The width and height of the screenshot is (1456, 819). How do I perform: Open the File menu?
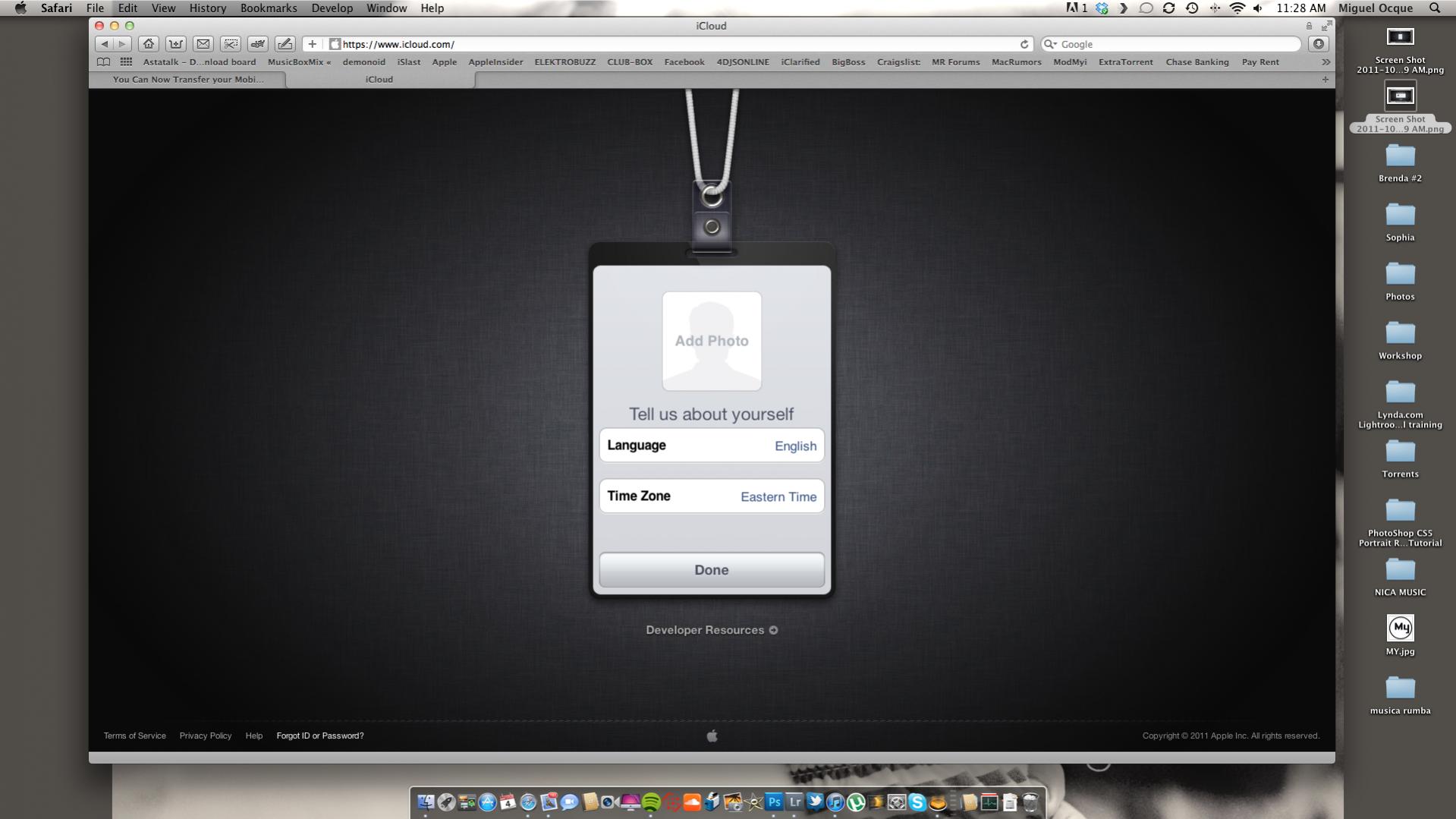tap(95, 8)
